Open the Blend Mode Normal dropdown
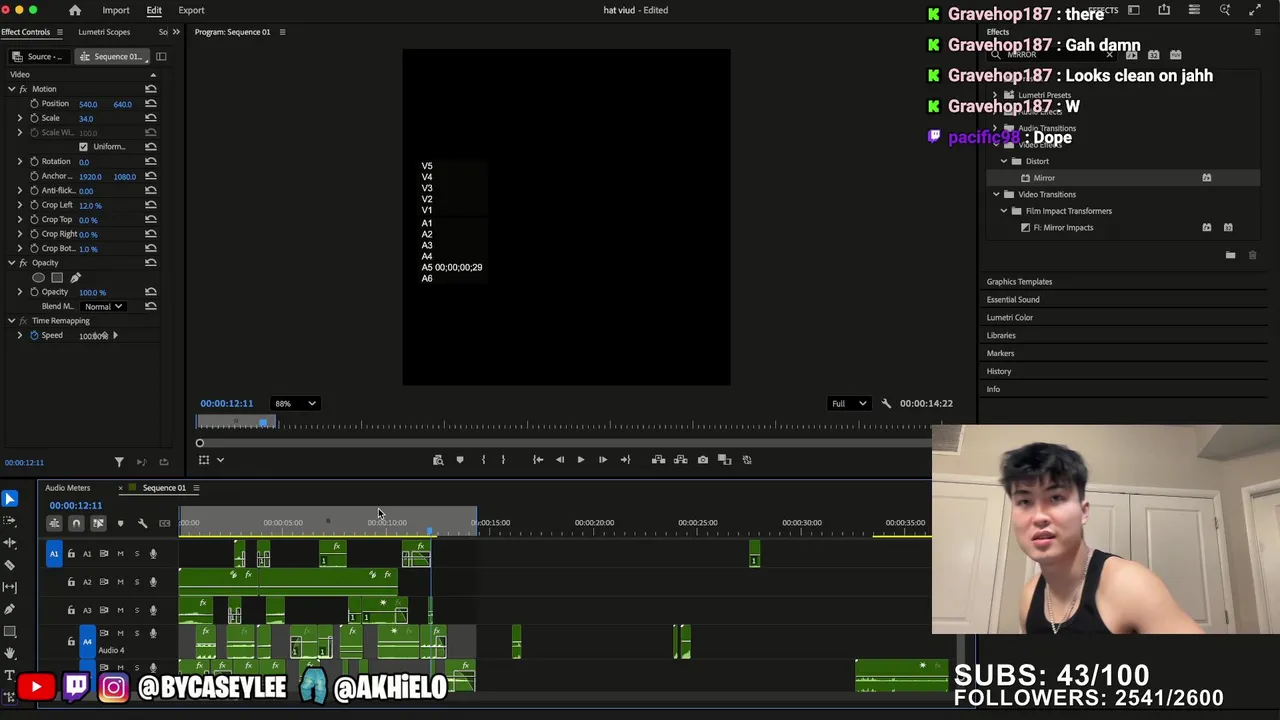 click(104, 306)
